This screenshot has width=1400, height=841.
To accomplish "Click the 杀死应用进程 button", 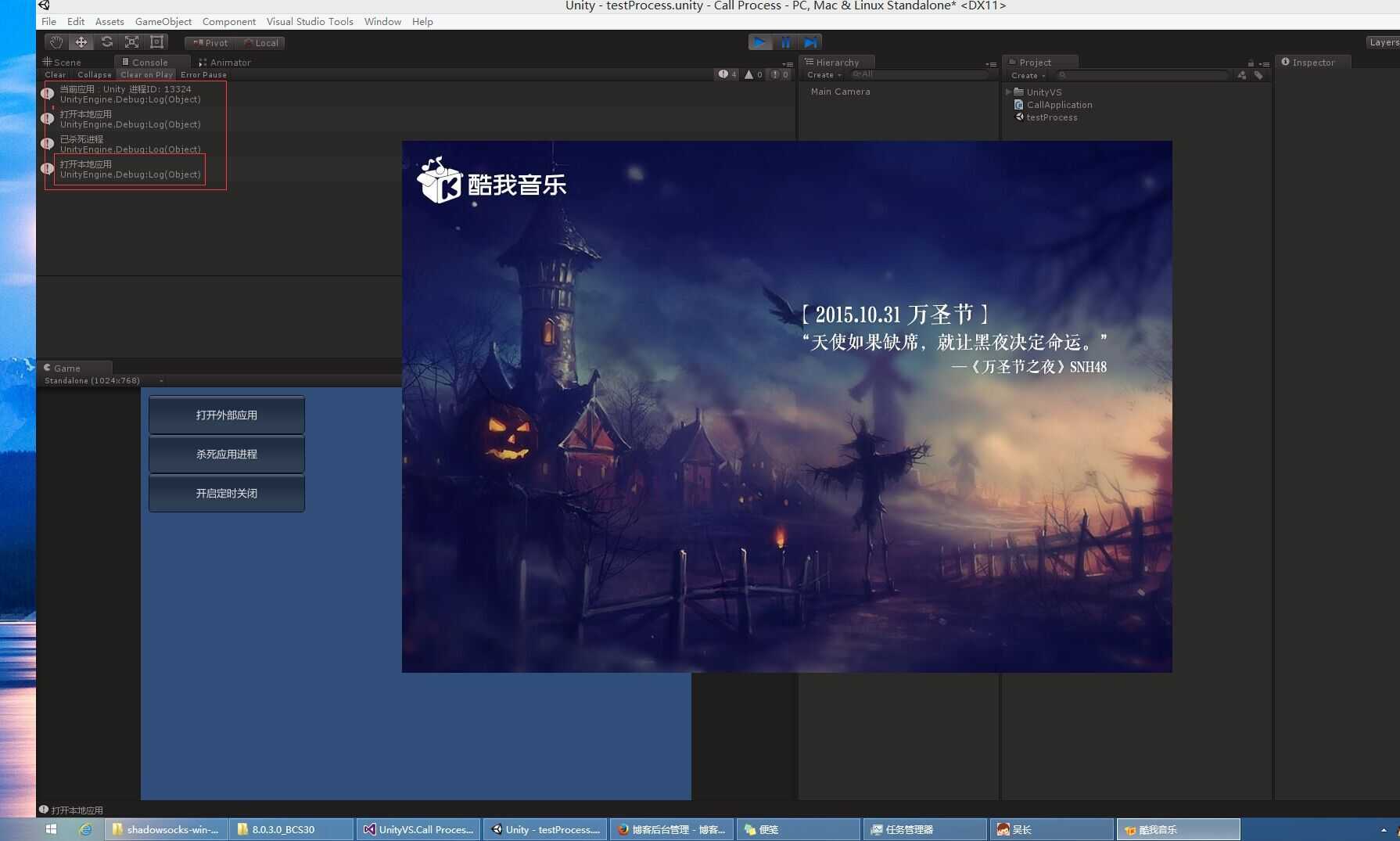I will (227, 455).
